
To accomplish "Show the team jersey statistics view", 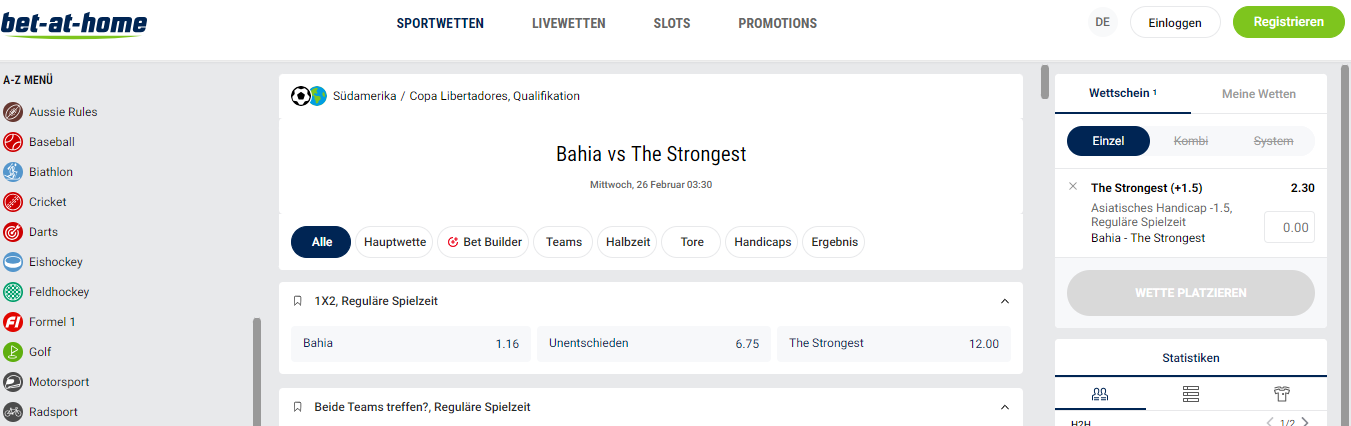I will (x=1282, y=394).
